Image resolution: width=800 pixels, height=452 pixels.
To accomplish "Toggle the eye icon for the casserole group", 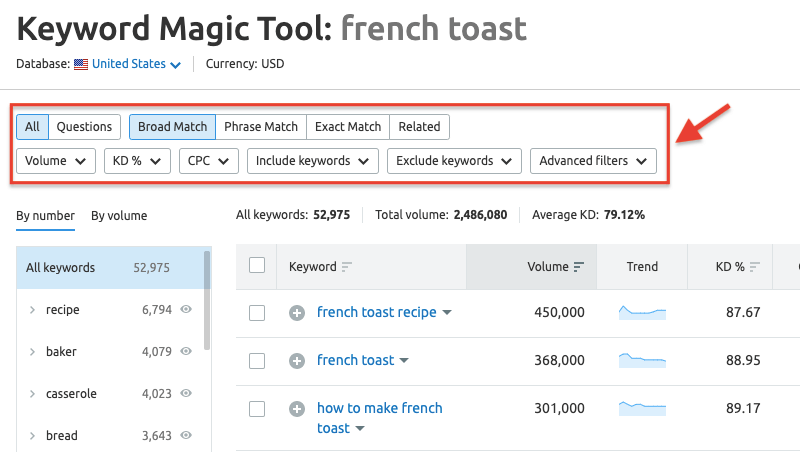I will (x=186, y=393).
